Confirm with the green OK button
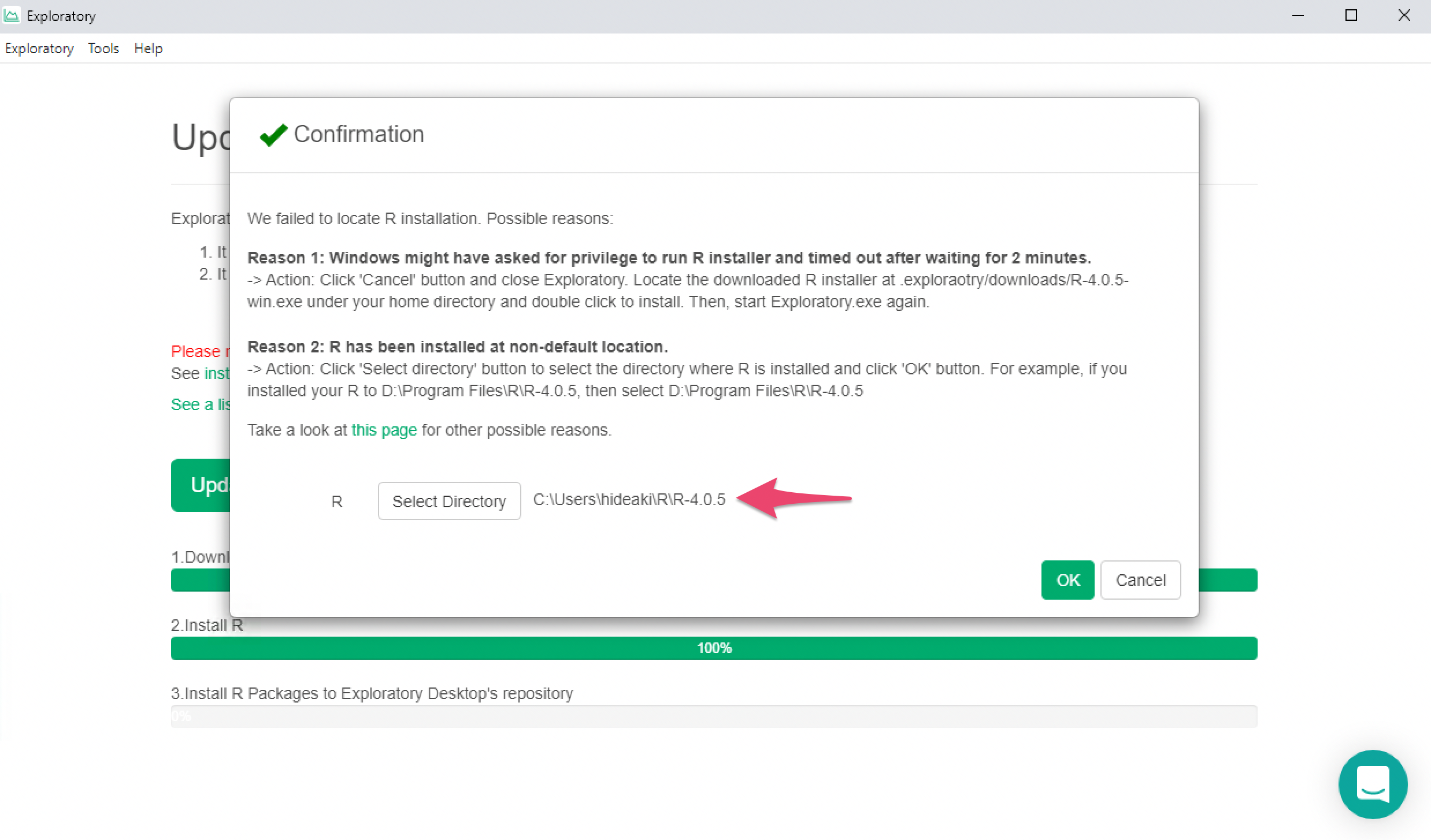The width and height of the screenshot is (1431, 840). click(1067, 579)
